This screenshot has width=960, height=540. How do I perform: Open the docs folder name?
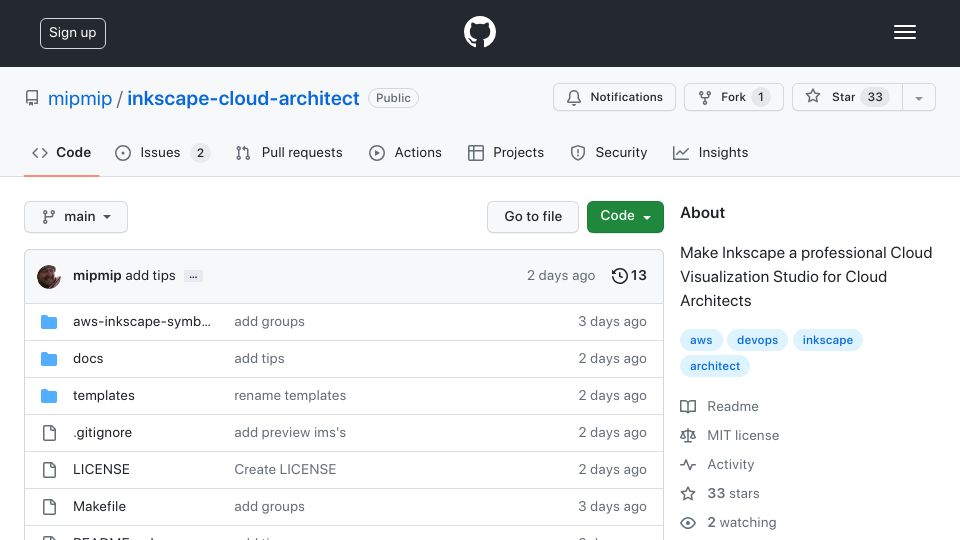(x=88, y=359)
